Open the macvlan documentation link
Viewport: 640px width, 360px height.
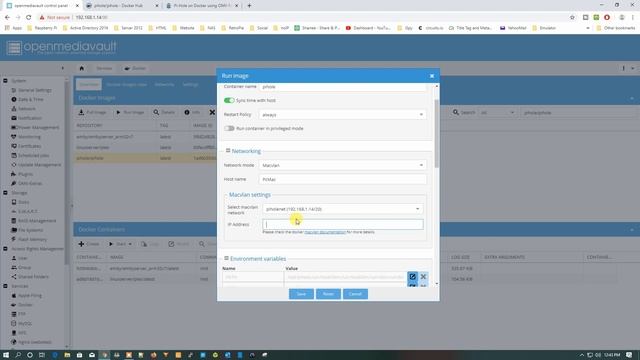[325, 232]
